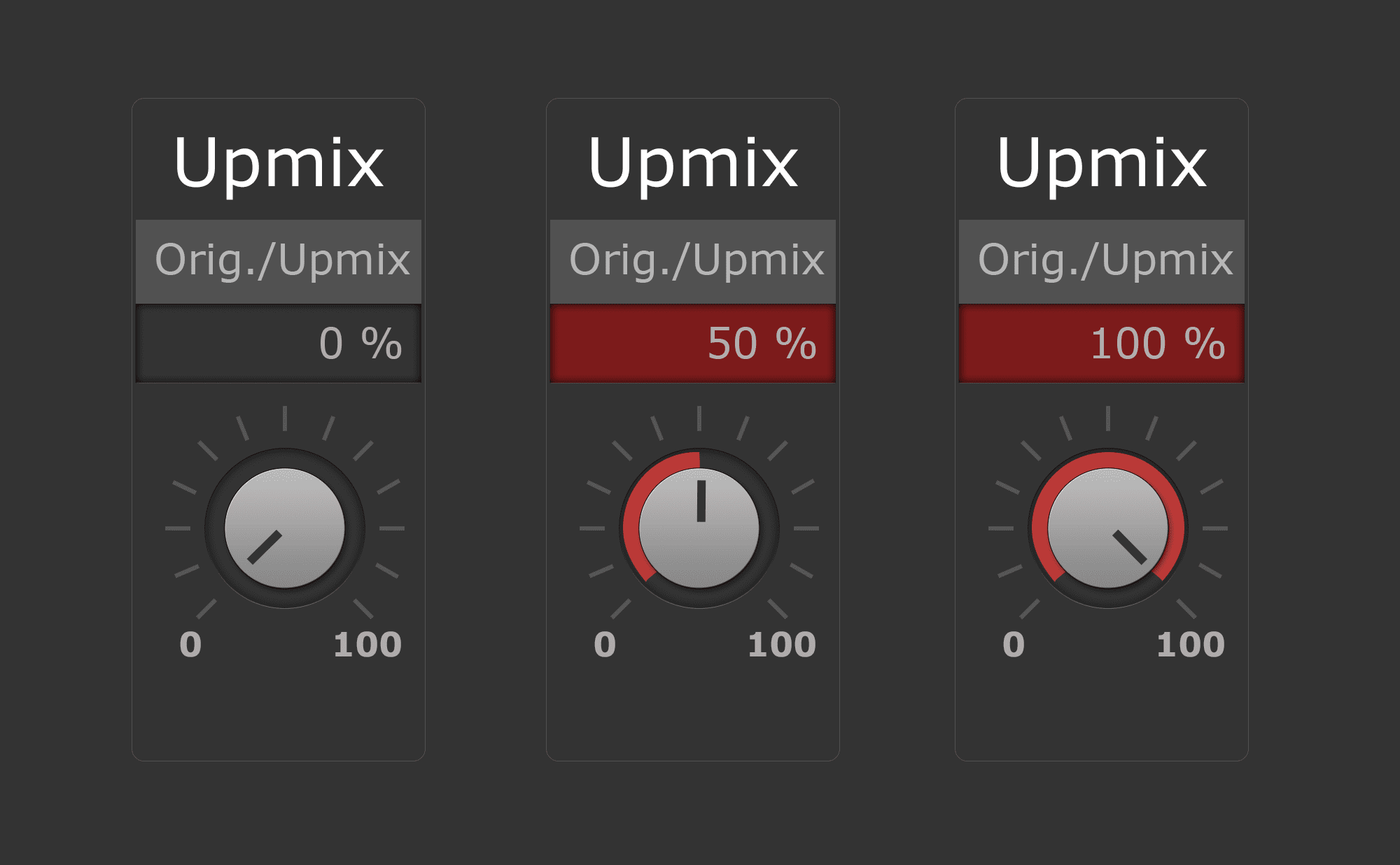Click the top center tick above the leftmost knob

(284, 418)
